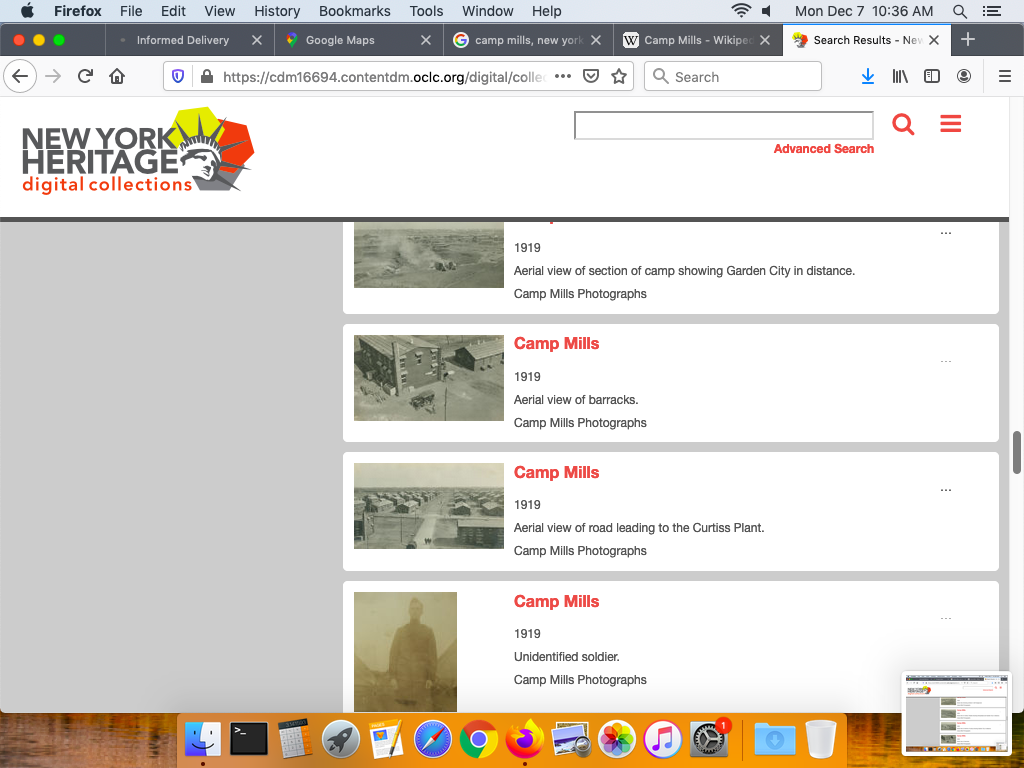Screen dimensions: 1024x768
Task: Bookmark this page with the star icon
Action: [x=619, y=77]
